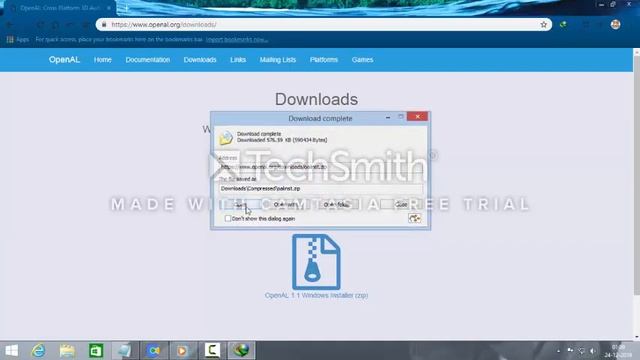The height and width of the screenshot is (360, 640).
Task: Click the padlock site info icon
Action: click(x=104, y=24)
